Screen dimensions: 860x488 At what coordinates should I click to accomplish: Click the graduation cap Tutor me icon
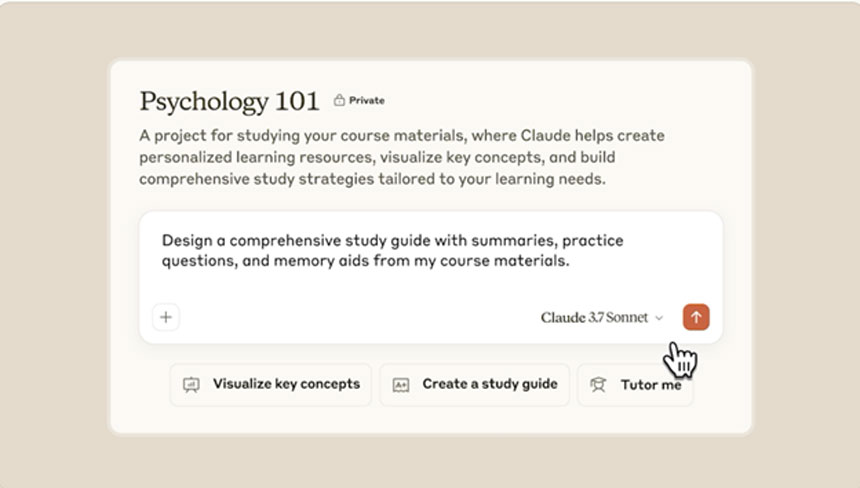tap(598, 385)
